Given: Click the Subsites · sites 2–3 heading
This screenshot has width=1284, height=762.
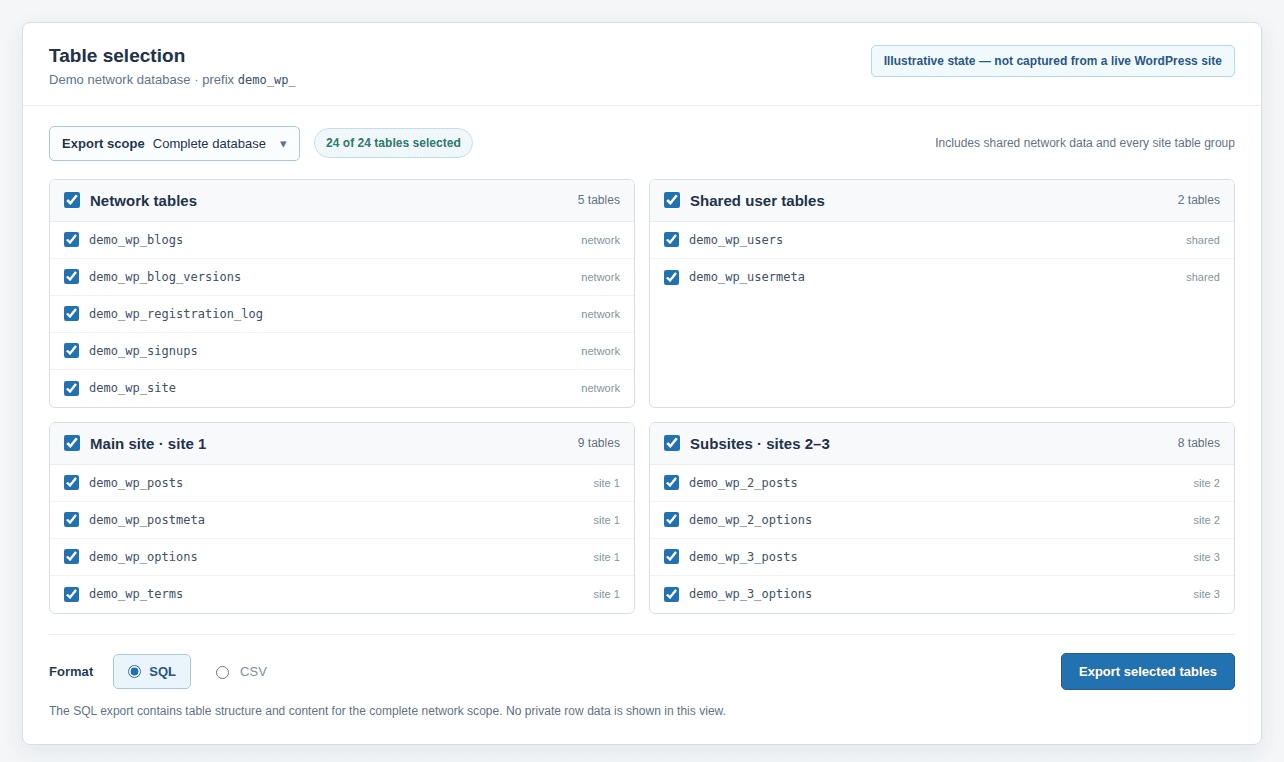Looking at the screenshot, I should 760,444.
